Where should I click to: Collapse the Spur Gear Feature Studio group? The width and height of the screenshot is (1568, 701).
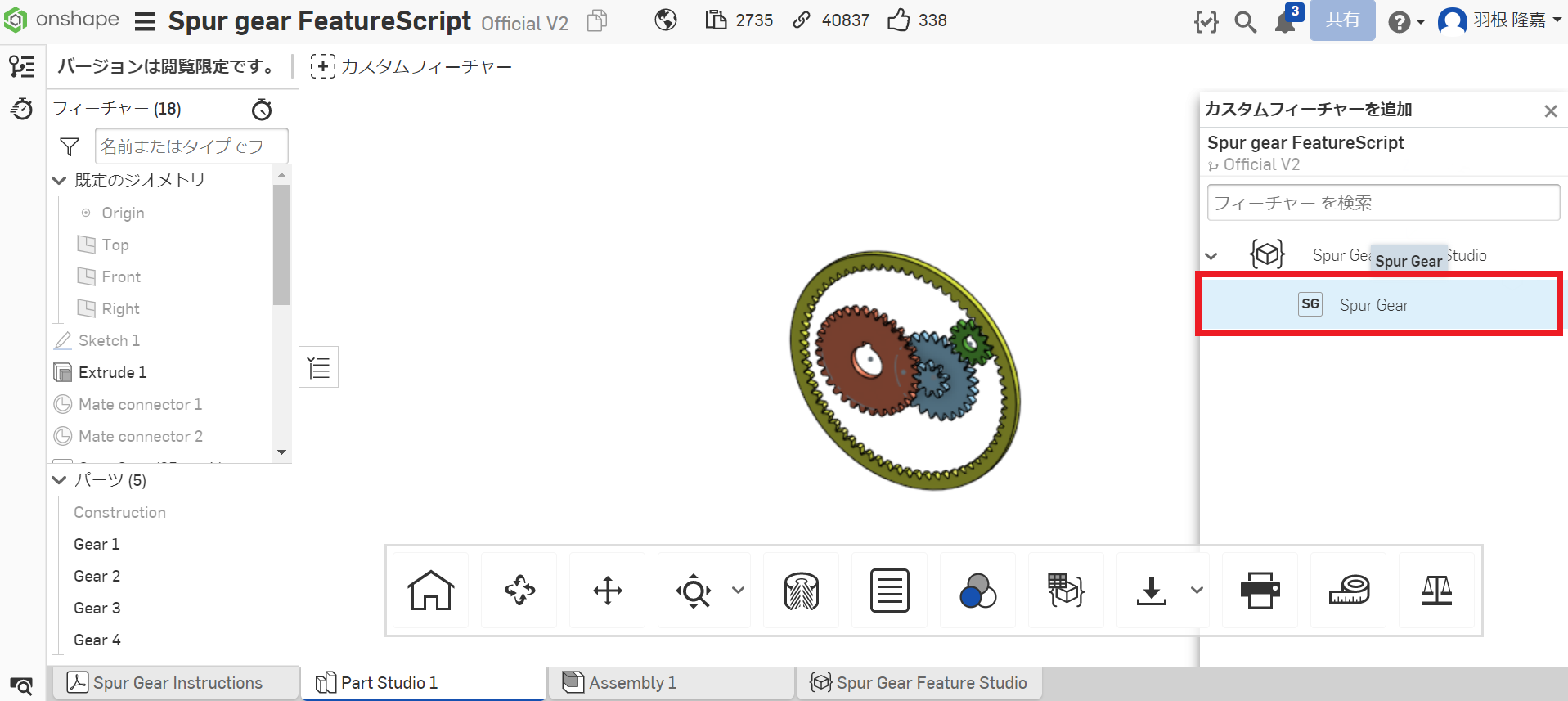[1211, 256]
